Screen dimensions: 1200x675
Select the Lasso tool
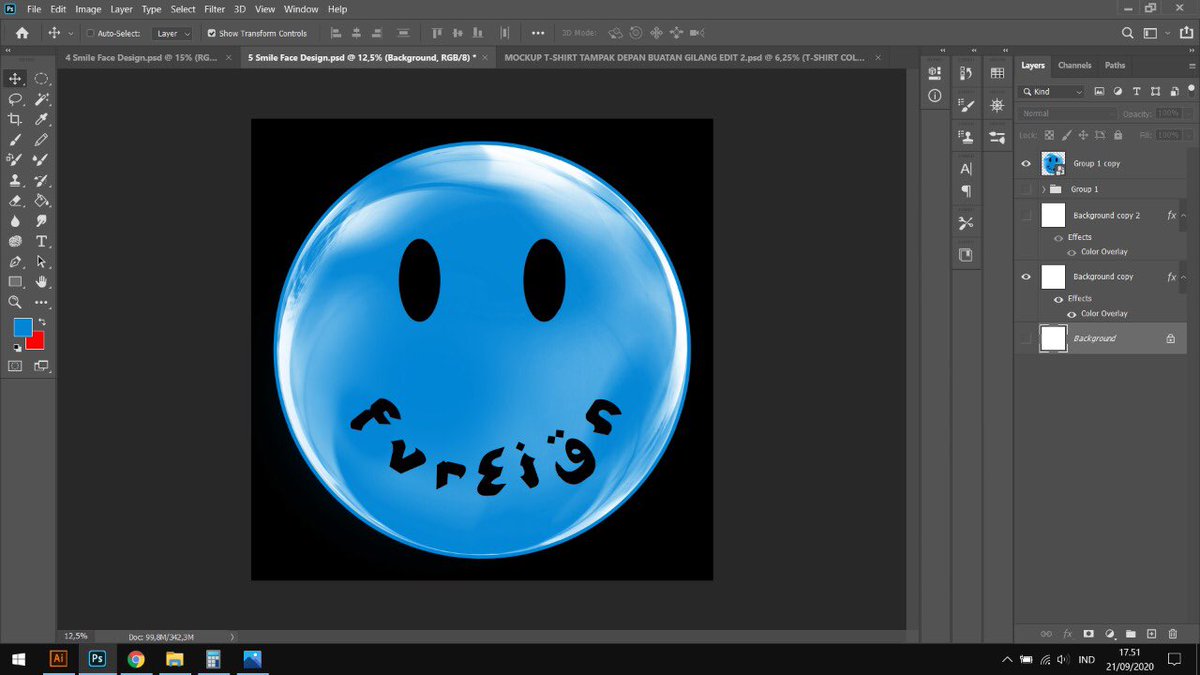tap(15, 99)
